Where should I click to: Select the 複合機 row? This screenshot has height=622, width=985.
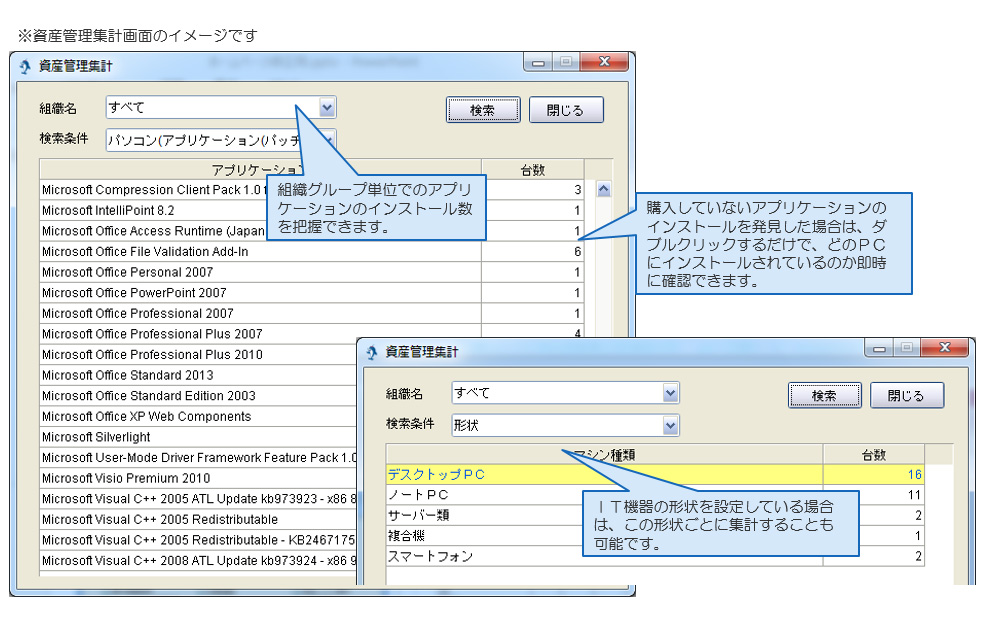[x=655, y=536]
